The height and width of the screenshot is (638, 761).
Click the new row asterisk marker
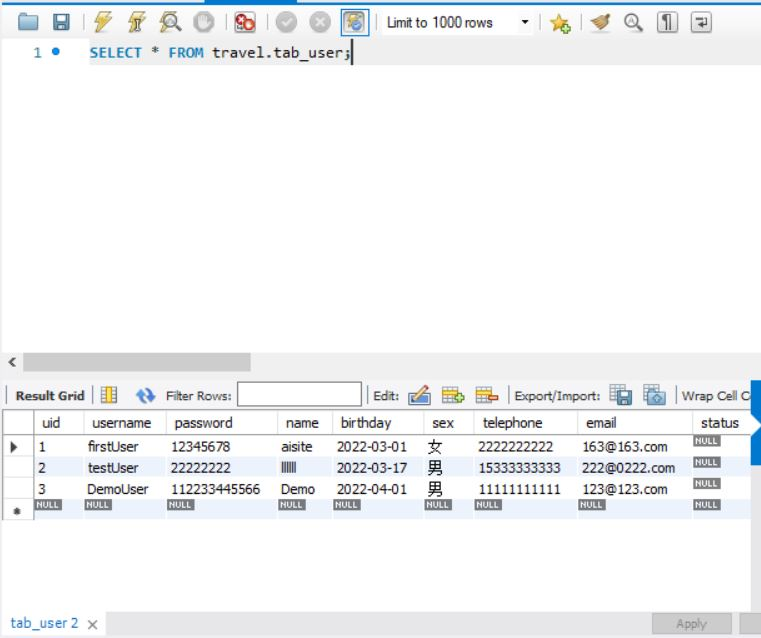[17, 511]
